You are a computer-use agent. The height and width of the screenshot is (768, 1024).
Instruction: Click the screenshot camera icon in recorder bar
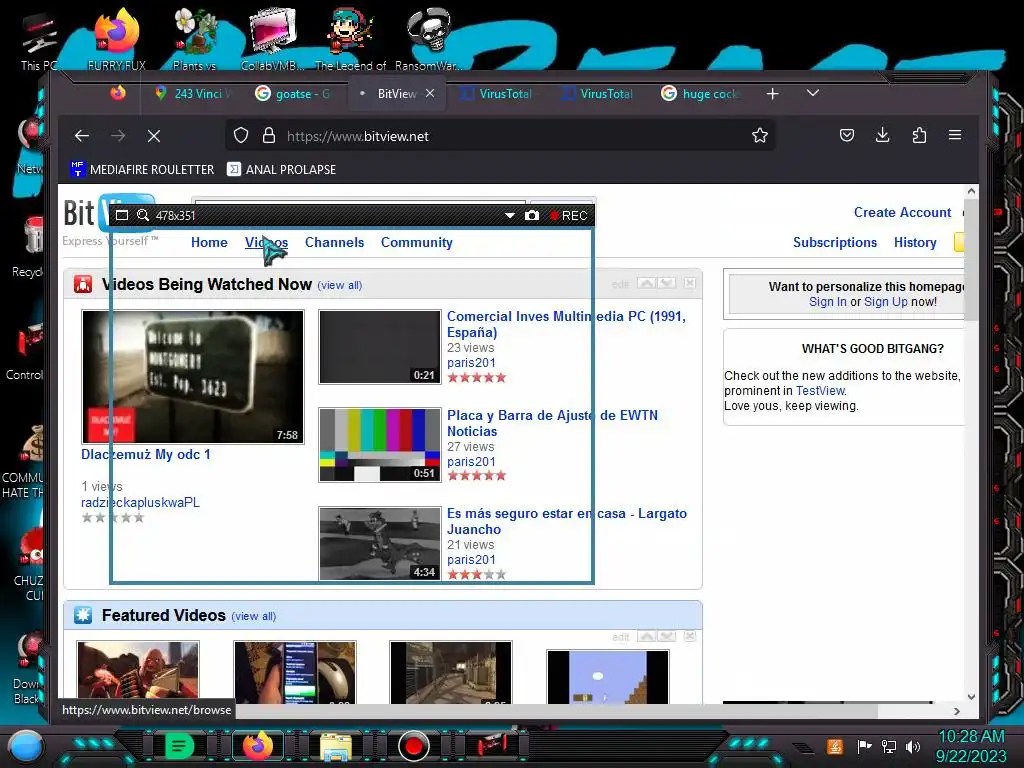click(x=532, y=216)
